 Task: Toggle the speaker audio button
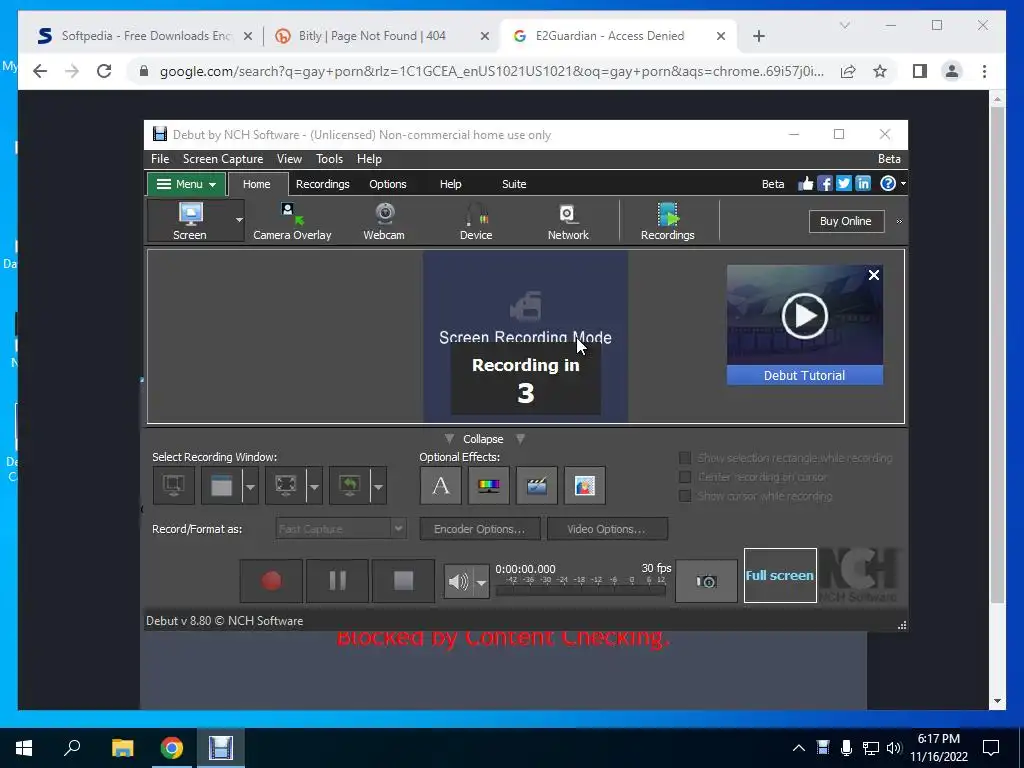[458, 581]
